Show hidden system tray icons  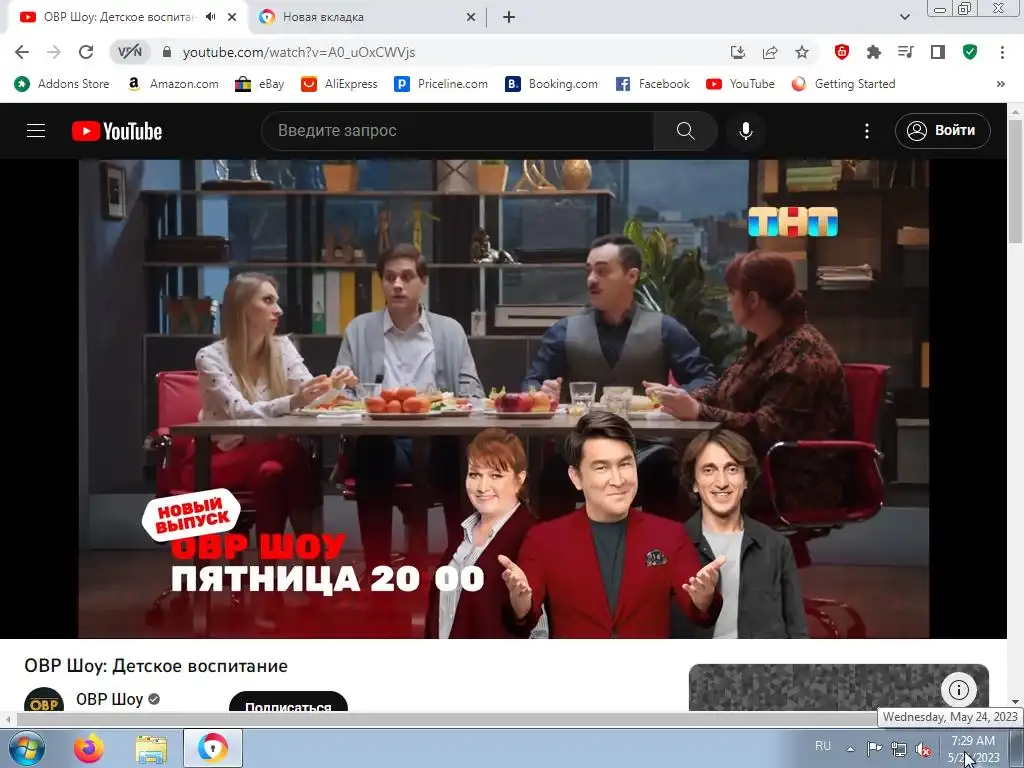pyautogui.click(x=850, y=749)
